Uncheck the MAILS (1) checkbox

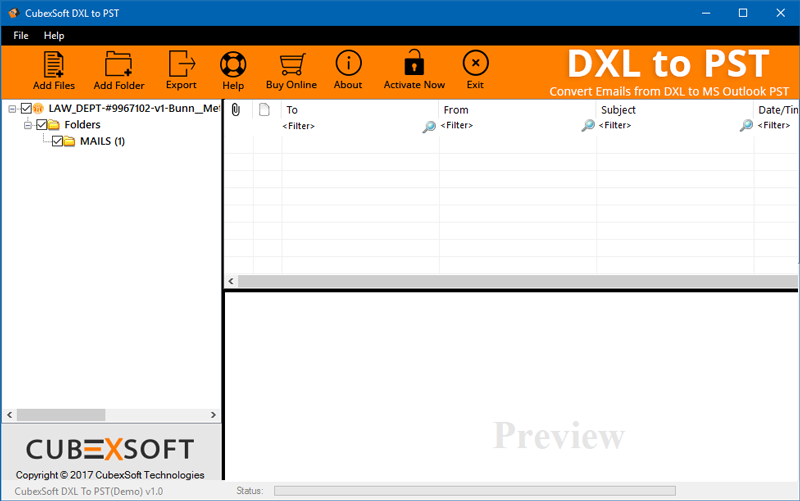coord(58,141)
